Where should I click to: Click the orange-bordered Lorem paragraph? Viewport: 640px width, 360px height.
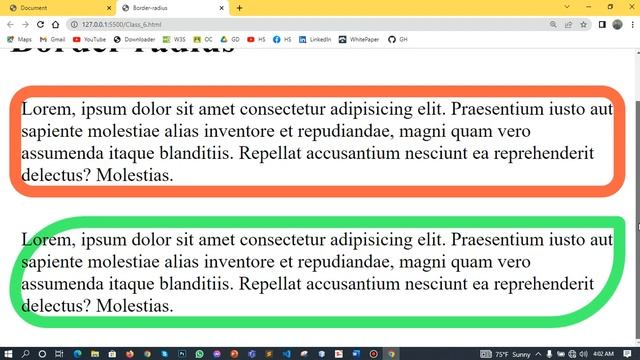pos(317,142)
